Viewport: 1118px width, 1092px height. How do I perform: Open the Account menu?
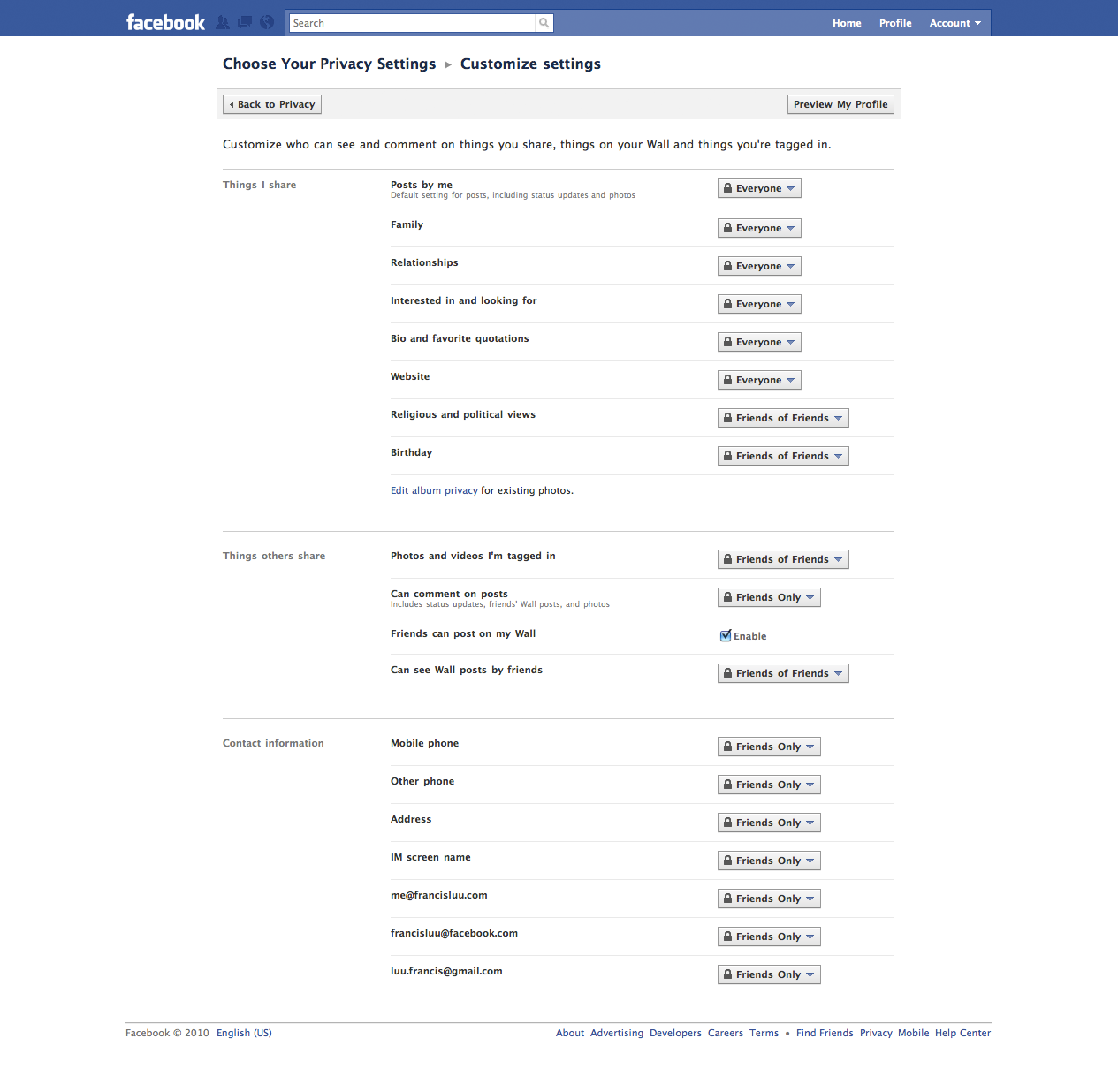(955, 23)
